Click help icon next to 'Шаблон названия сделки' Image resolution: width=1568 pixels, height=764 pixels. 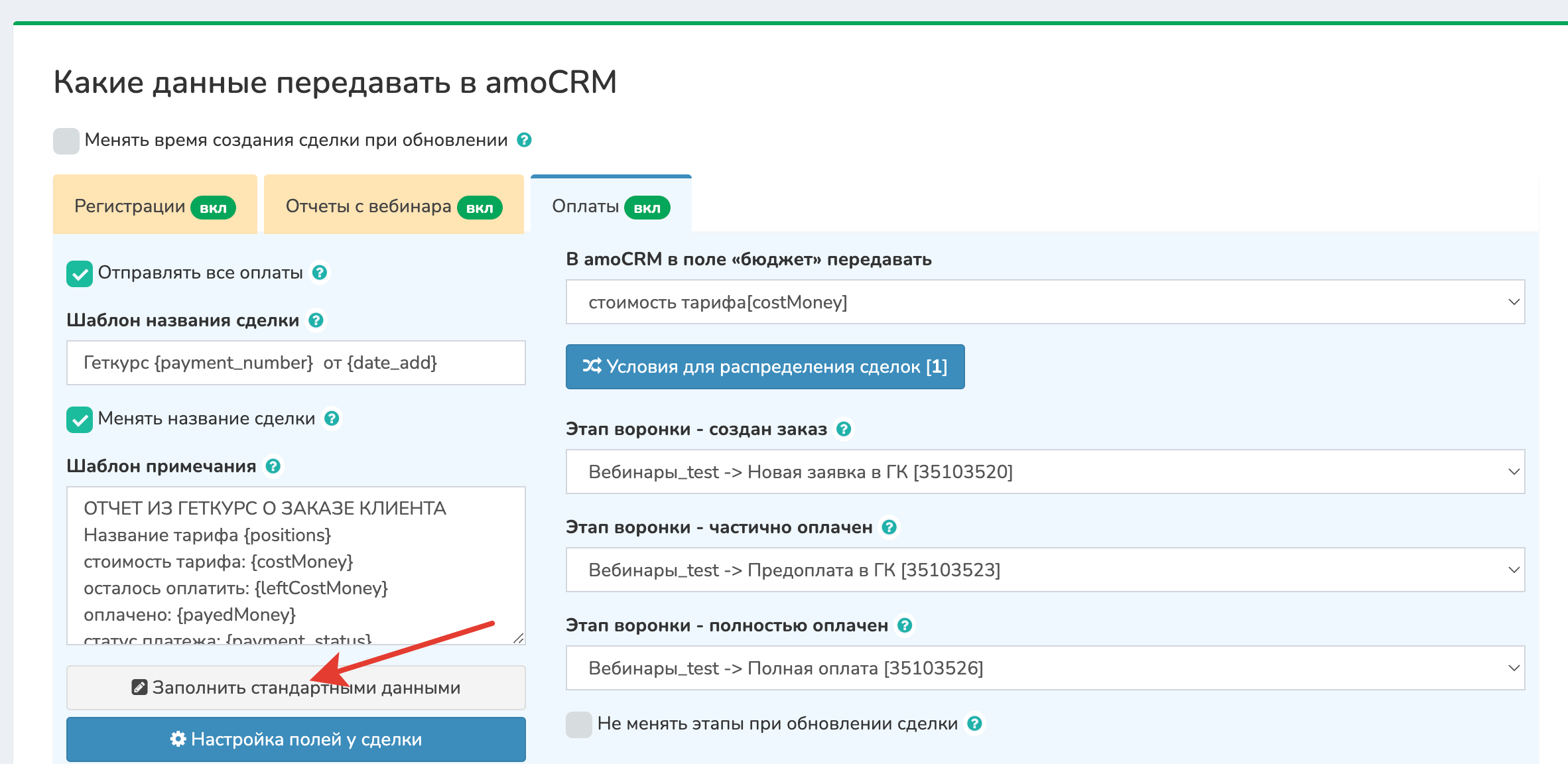coord(316,320)
